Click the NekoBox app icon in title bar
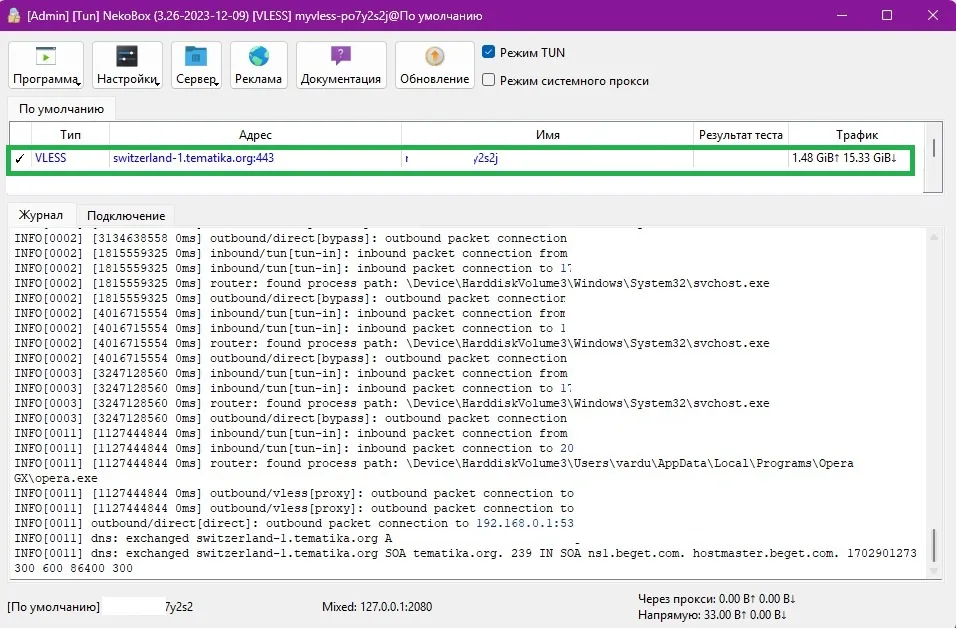 (14, 16)
